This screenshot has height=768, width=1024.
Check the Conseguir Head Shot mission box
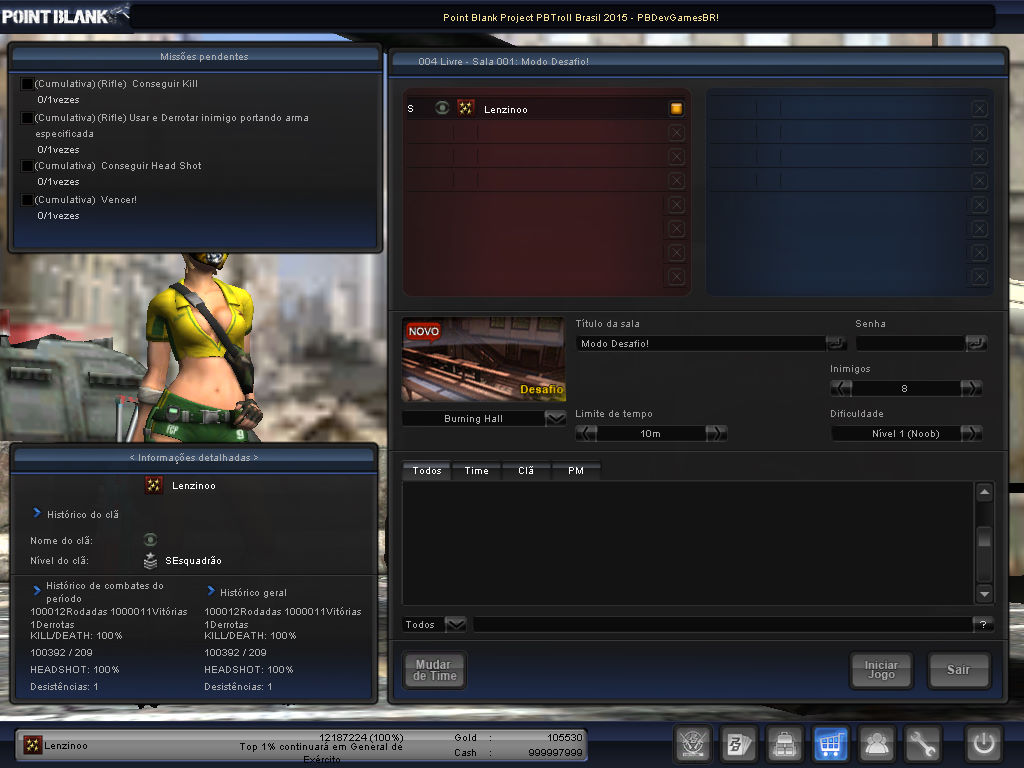(27, 166)
